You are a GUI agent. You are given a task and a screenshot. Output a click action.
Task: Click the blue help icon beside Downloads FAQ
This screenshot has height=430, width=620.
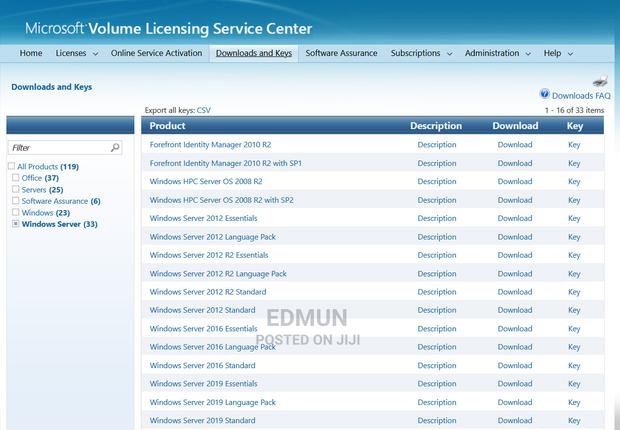[544, 94]
